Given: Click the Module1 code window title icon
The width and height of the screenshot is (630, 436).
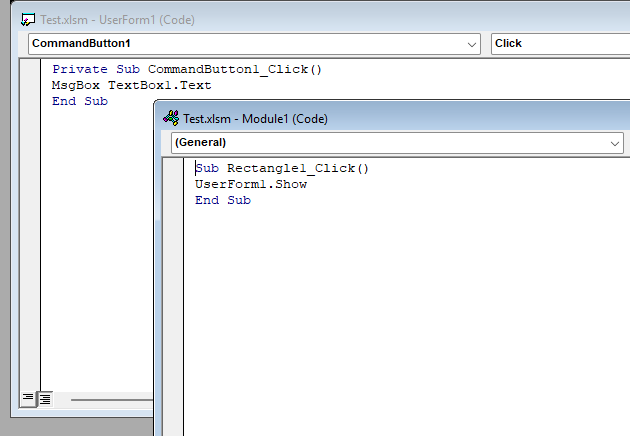Looking at the screenshot, I should (x=171, y=119).
